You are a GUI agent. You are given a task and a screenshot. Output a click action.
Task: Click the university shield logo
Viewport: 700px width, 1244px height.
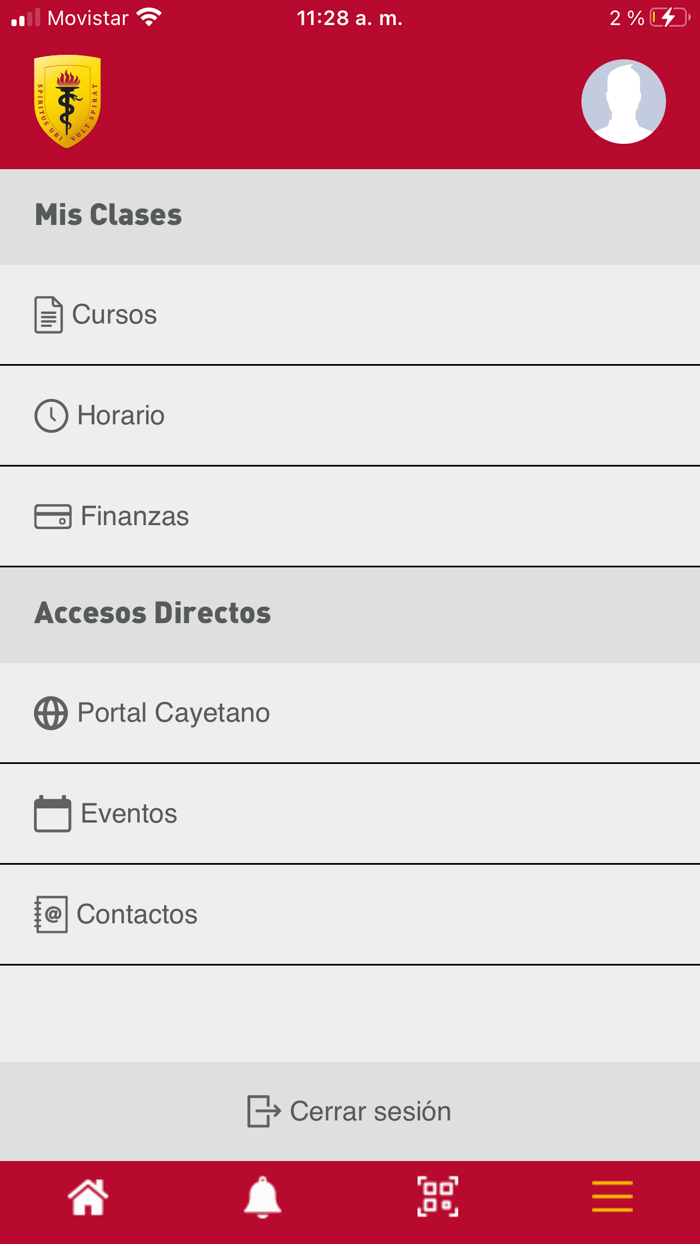coord(67,100)
